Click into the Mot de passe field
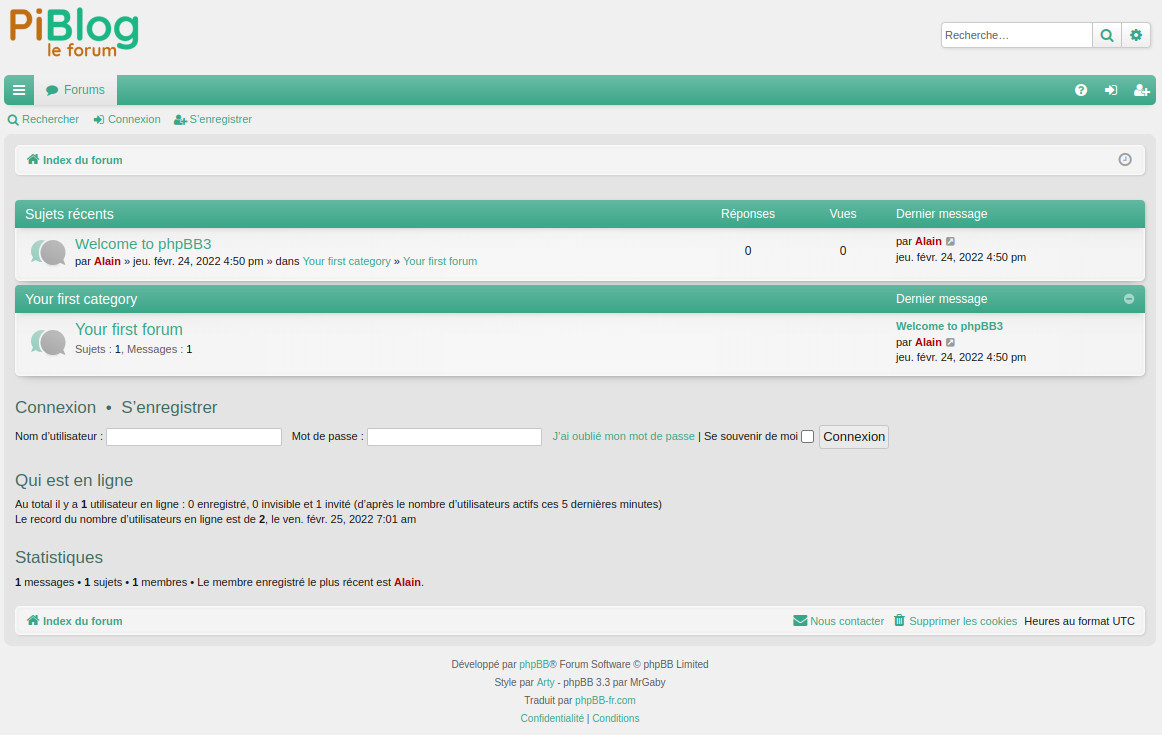This screenshot has height=735, width=1162. click(x=454, y=437)
